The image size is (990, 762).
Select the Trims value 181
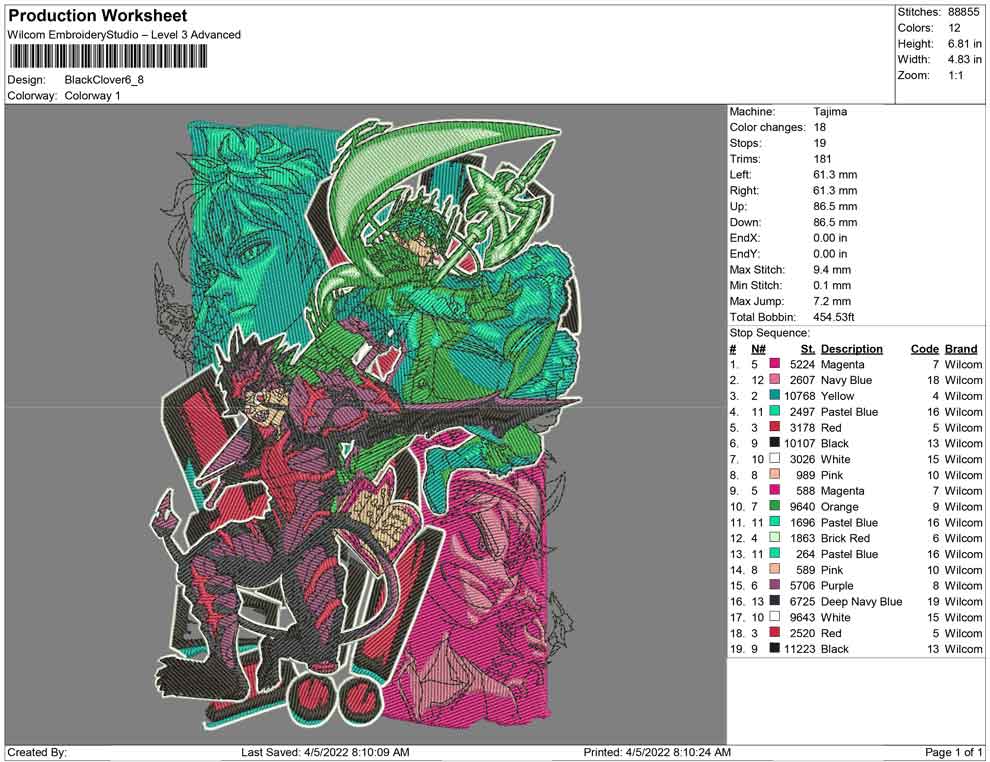tap(822, 159)
